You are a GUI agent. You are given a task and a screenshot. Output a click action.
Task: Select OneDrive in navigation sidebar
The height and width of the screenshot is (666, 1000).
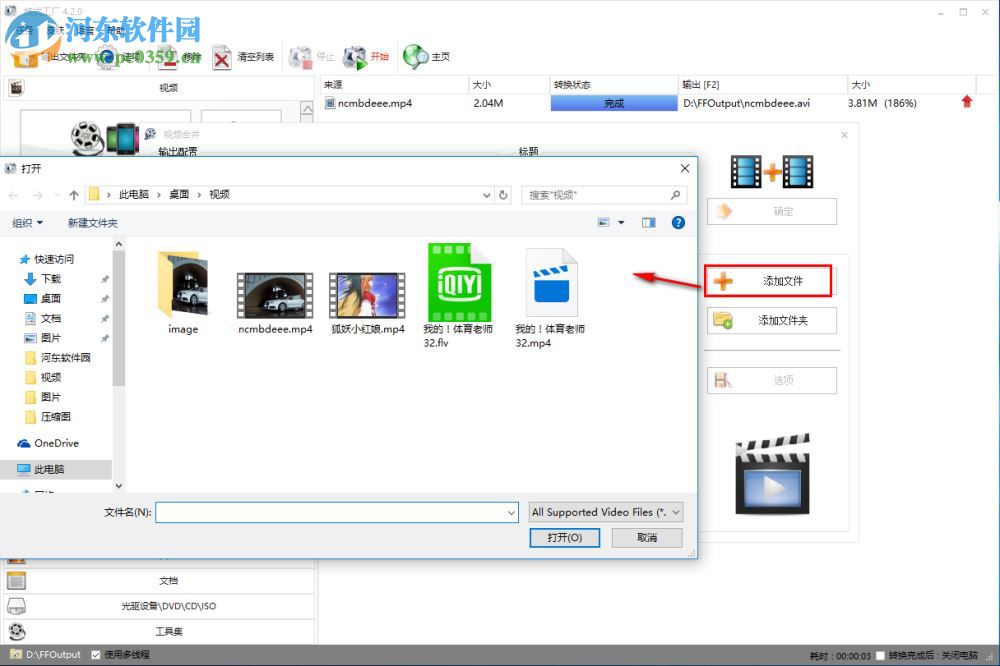48,443
